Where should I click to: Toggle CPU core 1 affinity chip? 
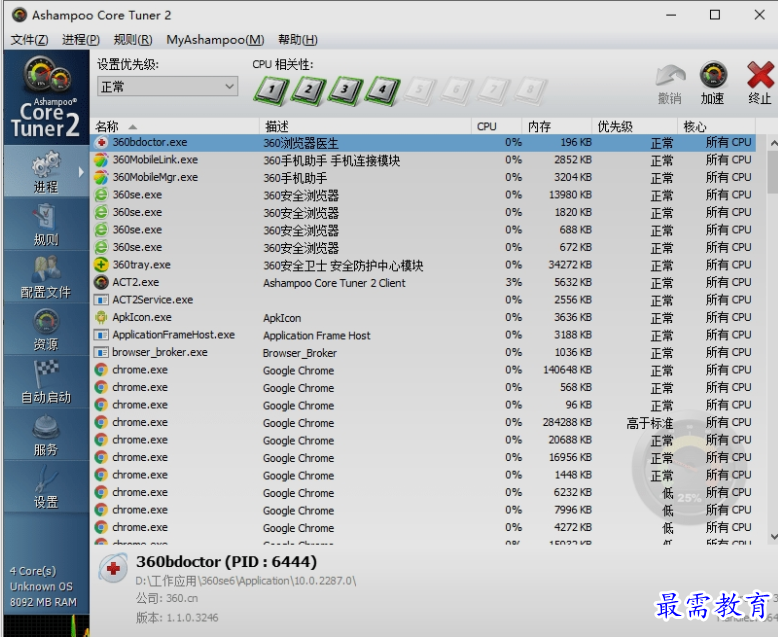[271, 91]
